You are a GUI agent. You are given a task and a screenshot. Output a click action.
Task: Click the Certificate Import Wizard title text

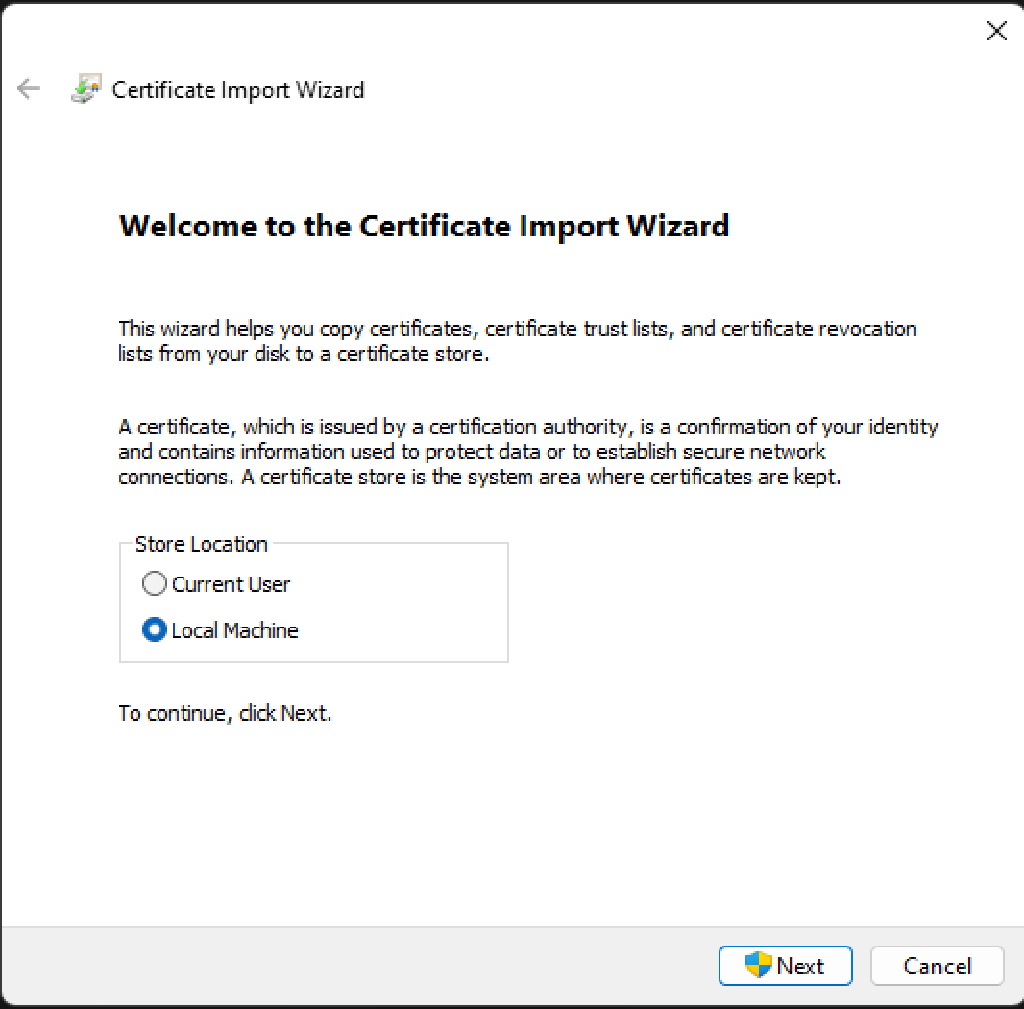238,89
